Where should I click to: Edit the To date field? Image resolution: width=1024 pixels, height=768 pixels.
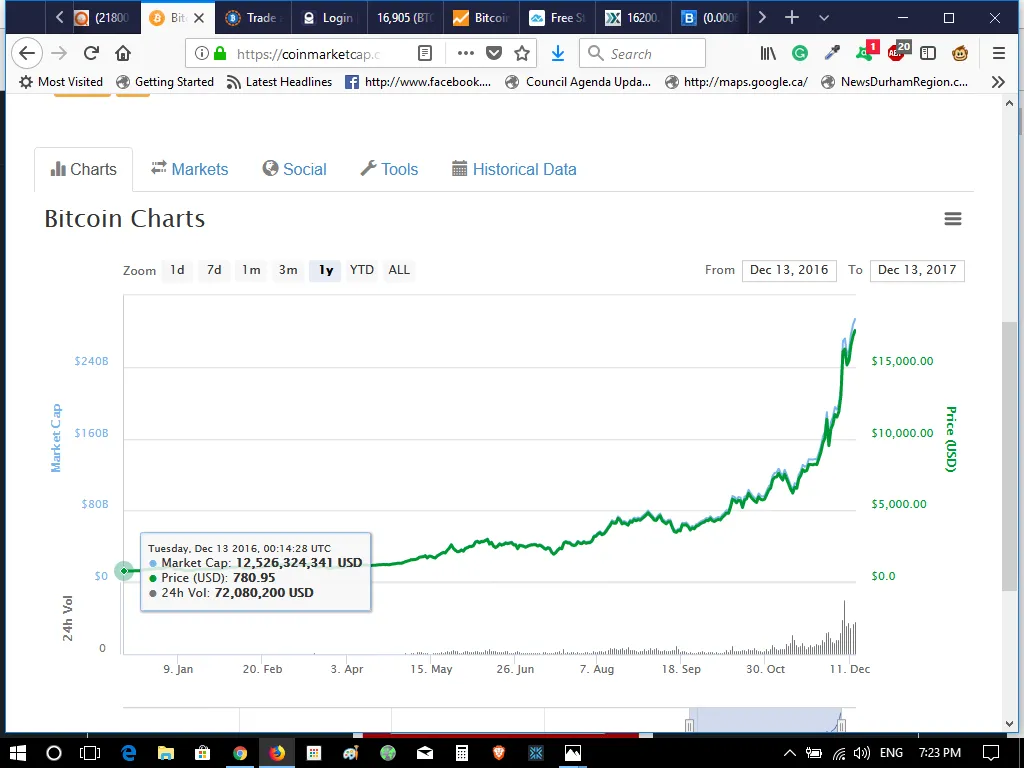[x=917, y=270]
